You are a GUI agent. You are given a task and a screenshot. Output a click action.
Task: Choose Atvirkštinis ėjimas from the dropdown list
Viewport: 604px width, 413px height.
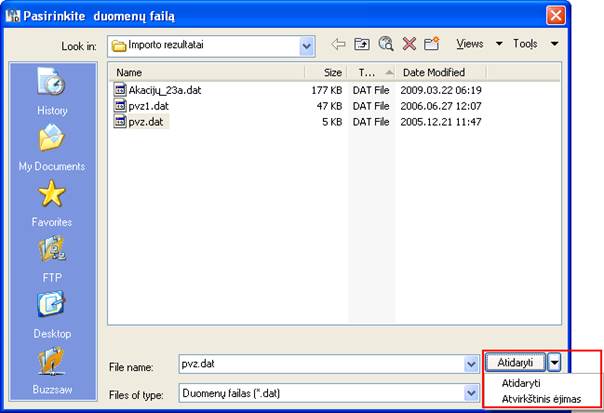540,398
